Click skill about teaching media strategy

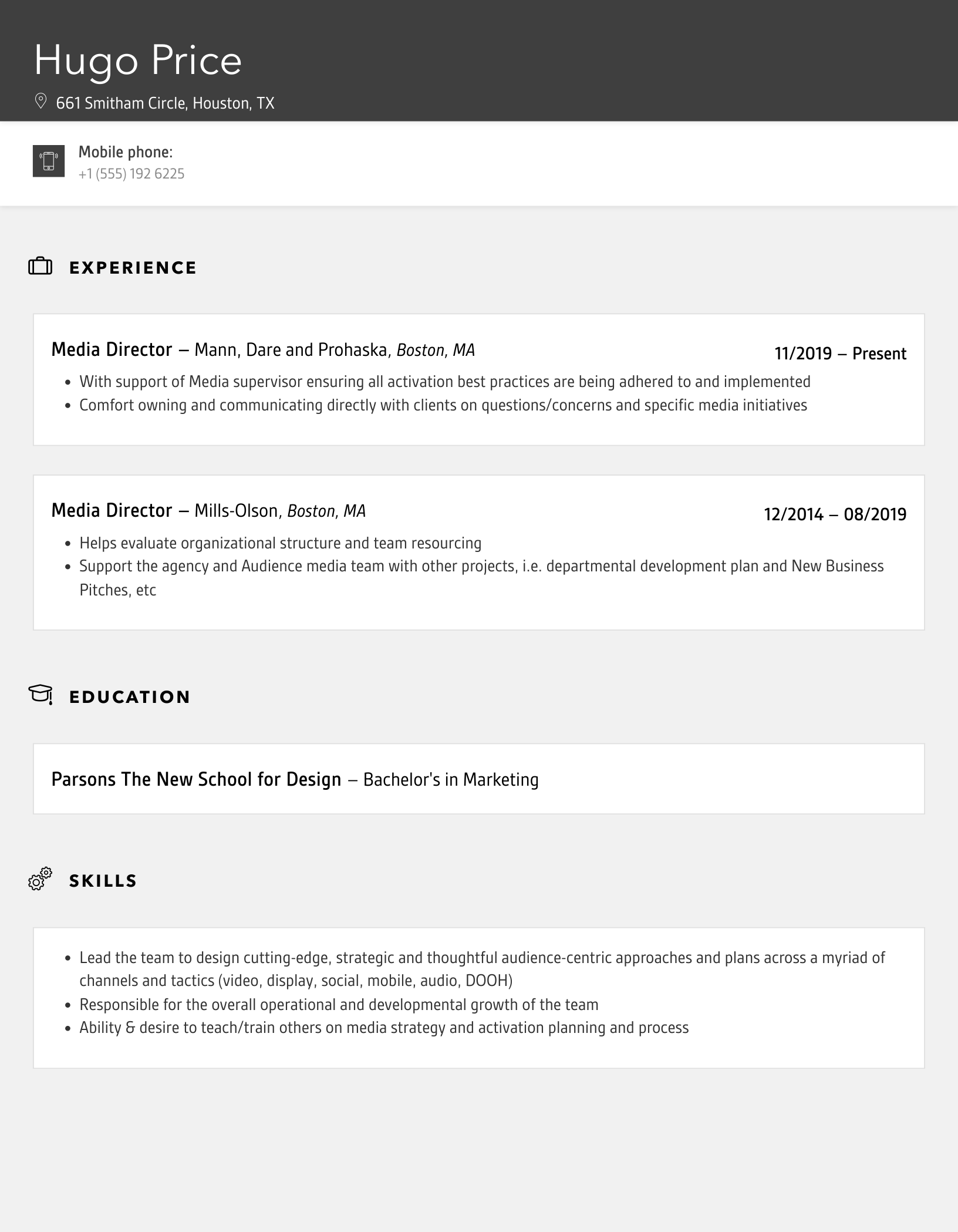coord(384,1028)
